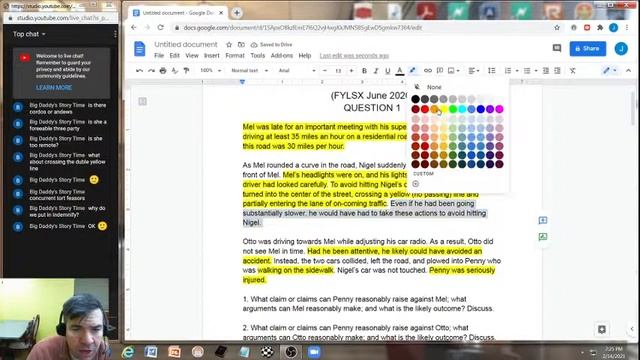This screenshot has width=640, height=360.
Task: Open the Bulleted list dropdown arrow
Action: [x=536, y=71]
